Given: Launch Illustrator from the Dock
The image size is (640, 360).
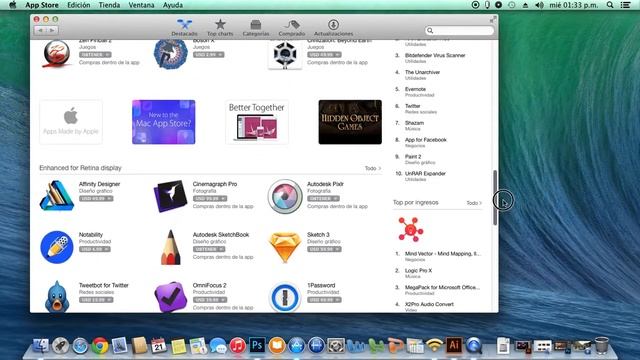Looking at the screenshot, I should [x=454, y=346].
